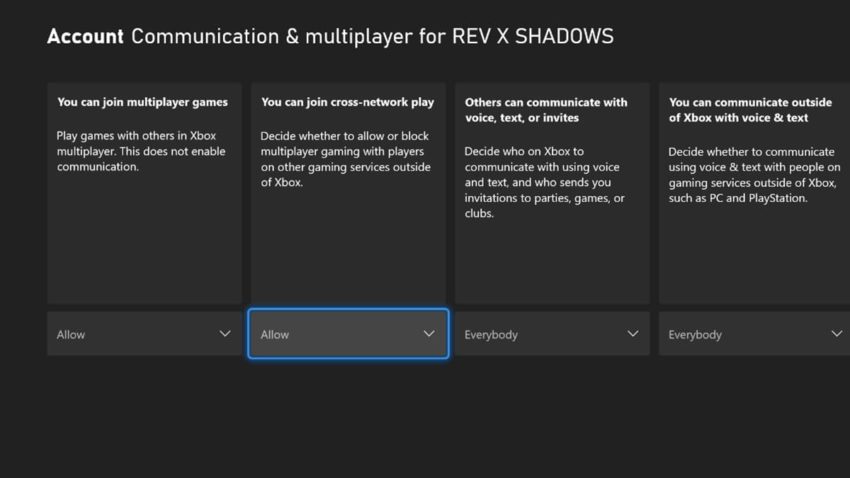Image resolution: width=850 pixels, height=478 pixels.
Task: Click chevron on outside-Xbox communication dropdown
Action: 836,334
